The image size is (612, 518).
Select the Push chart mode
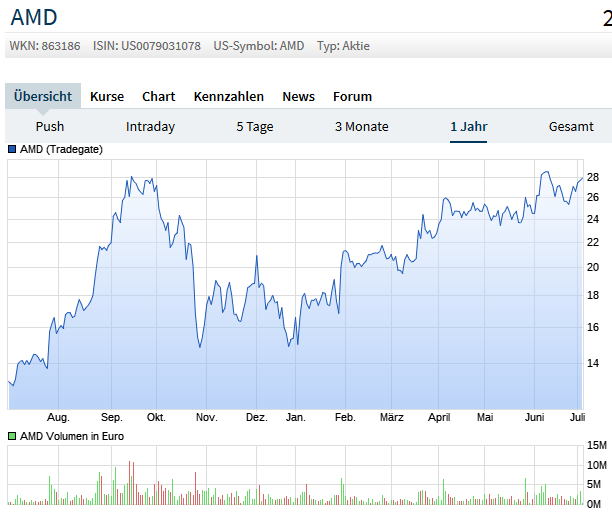coord(50,126)
